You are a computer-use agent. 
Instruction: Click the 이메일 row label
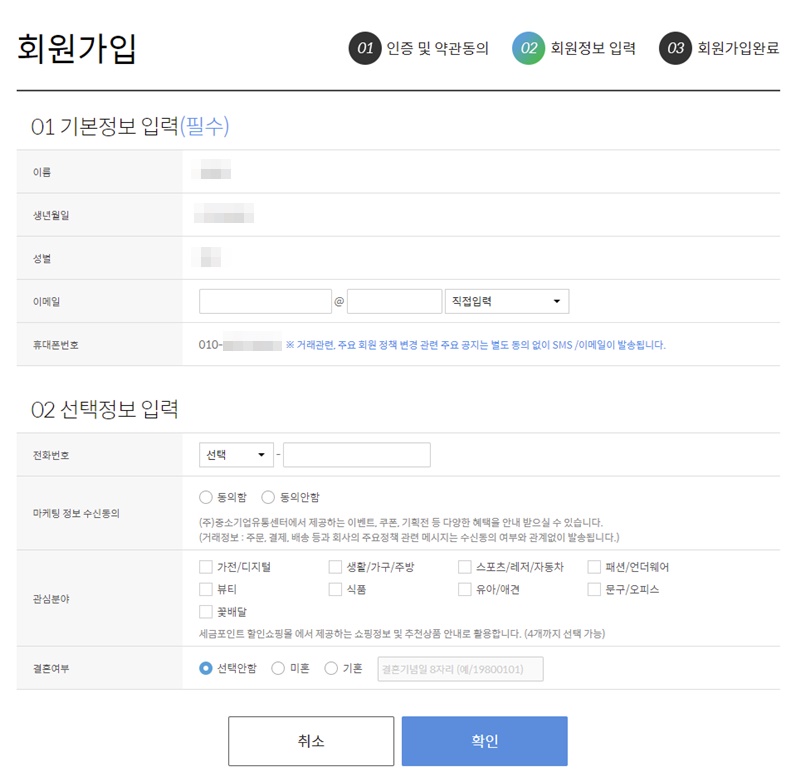[46, 302]
